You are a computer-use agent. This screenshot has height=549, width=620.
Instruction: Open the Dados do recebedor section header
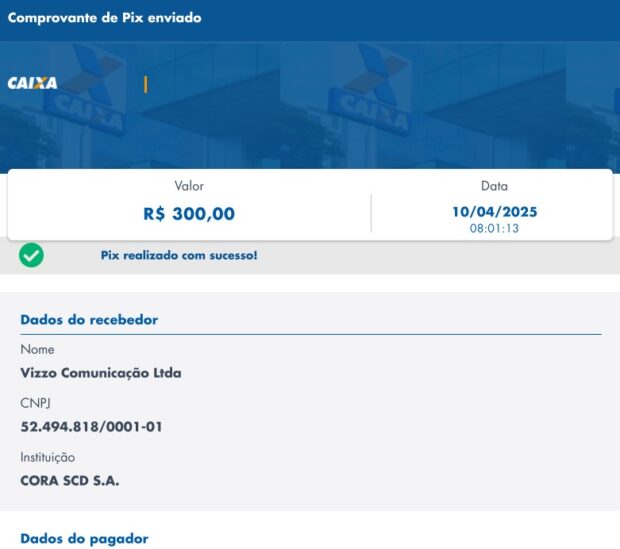point(89,320)
